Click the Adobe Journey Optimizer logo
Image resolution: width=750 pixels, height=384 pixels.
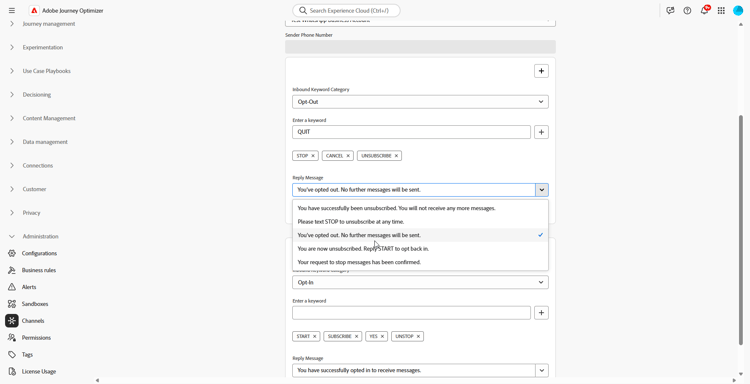[34, 11]
